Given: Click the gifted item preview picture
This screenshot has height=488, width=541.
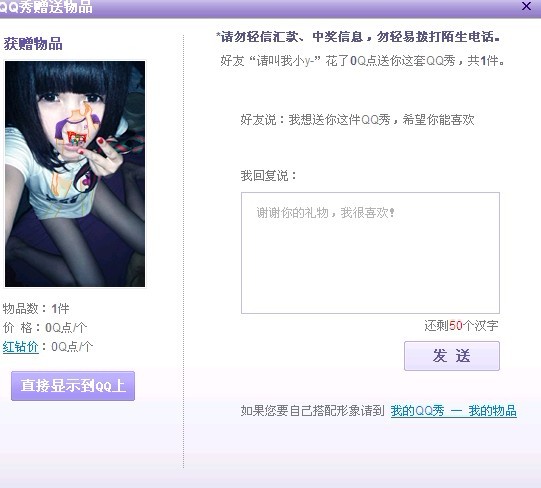Looking at the screenshot, I should tap(75, 174).
